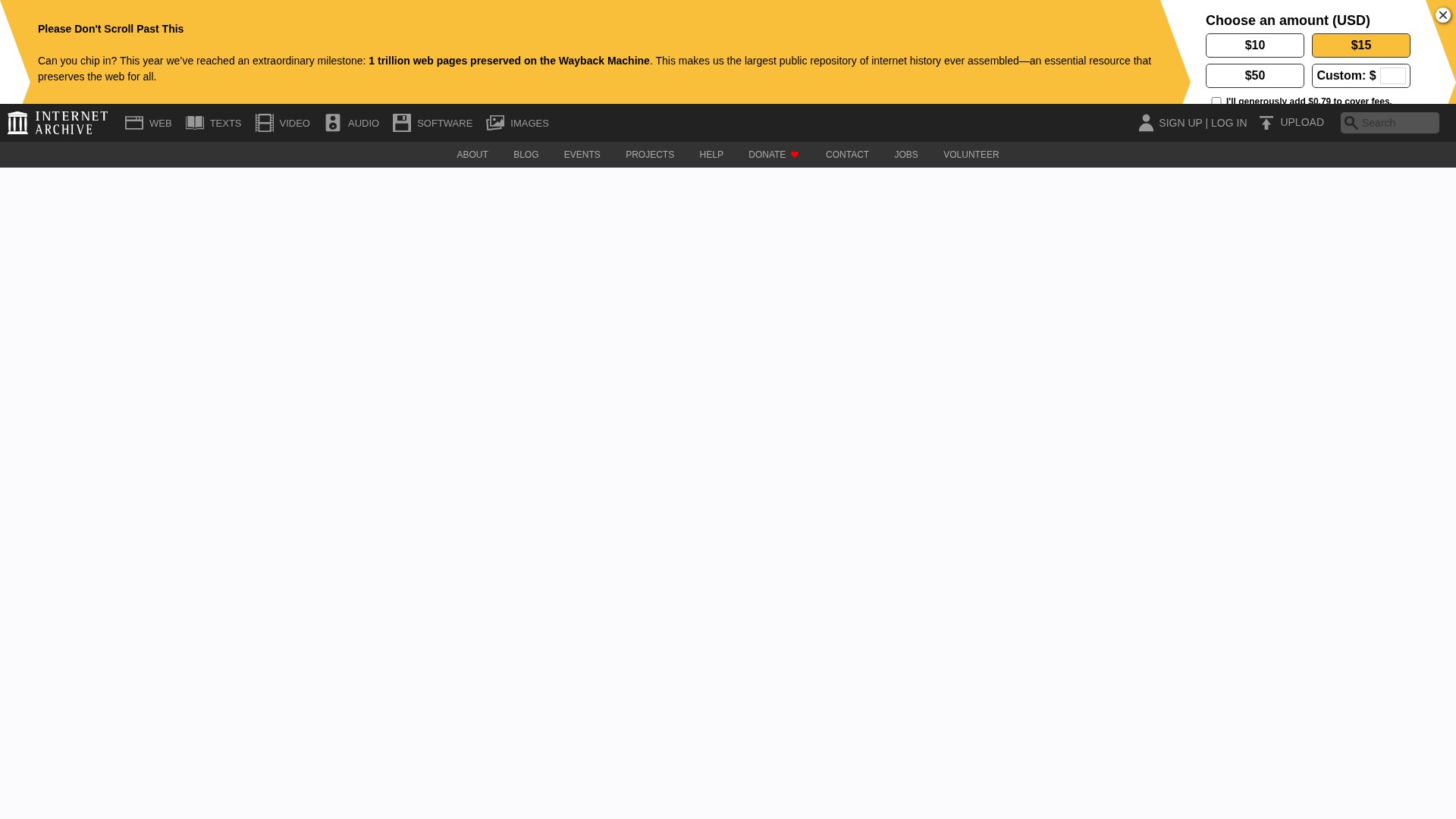Image resolution: width=1456 pixels, height=819 pixels.
Task: Click the Software navigation label
Action: 444,124
